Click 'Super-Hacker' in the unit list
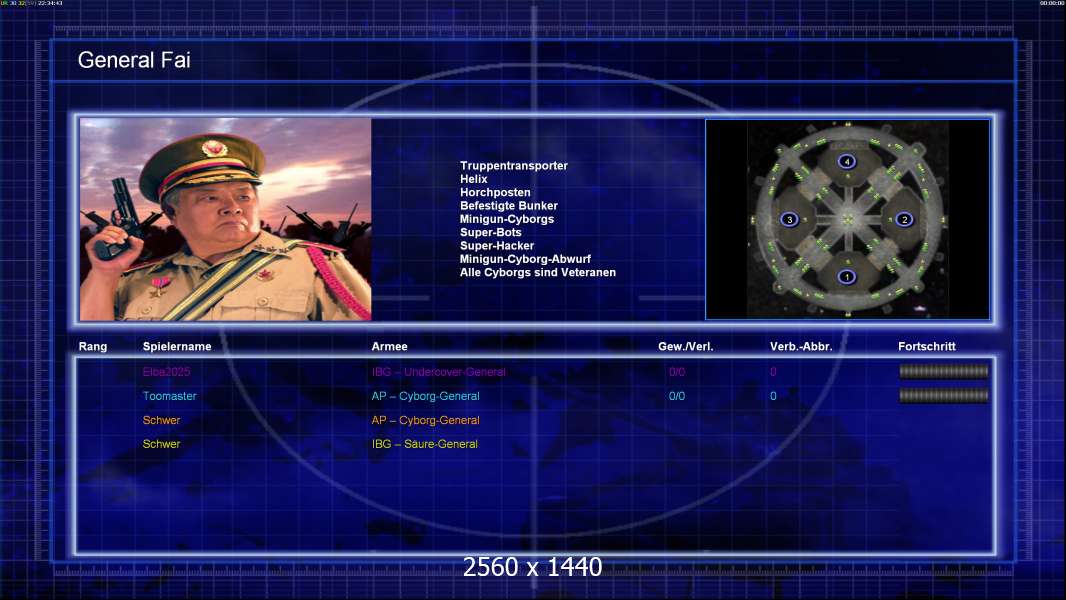The height and width of the screenshot is (600, 1066). point(496,245)
